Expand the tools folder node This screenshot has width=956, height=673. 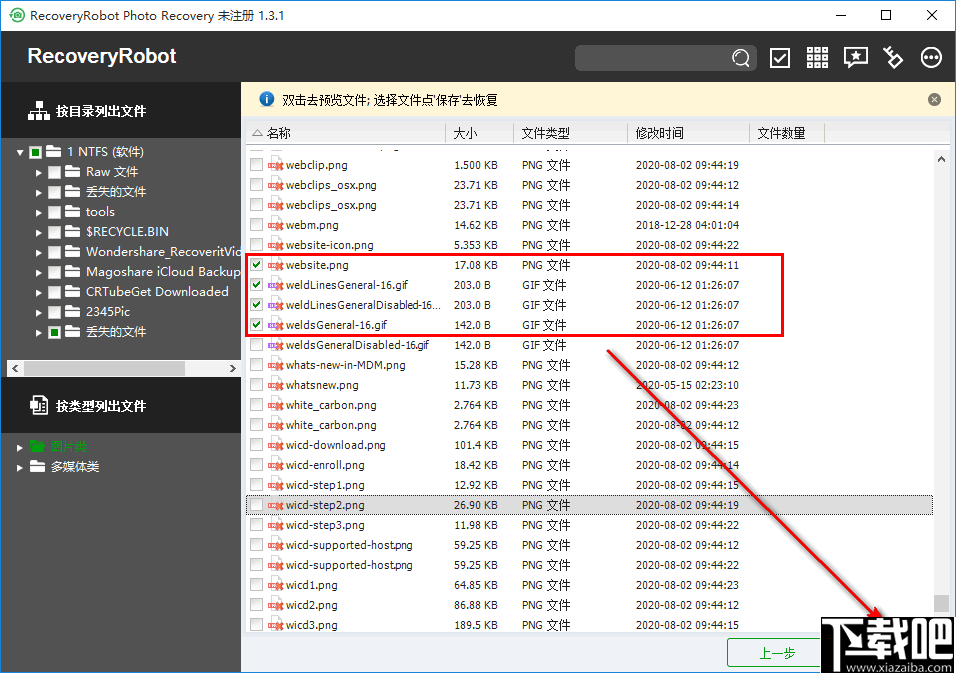tap(38, 213)
